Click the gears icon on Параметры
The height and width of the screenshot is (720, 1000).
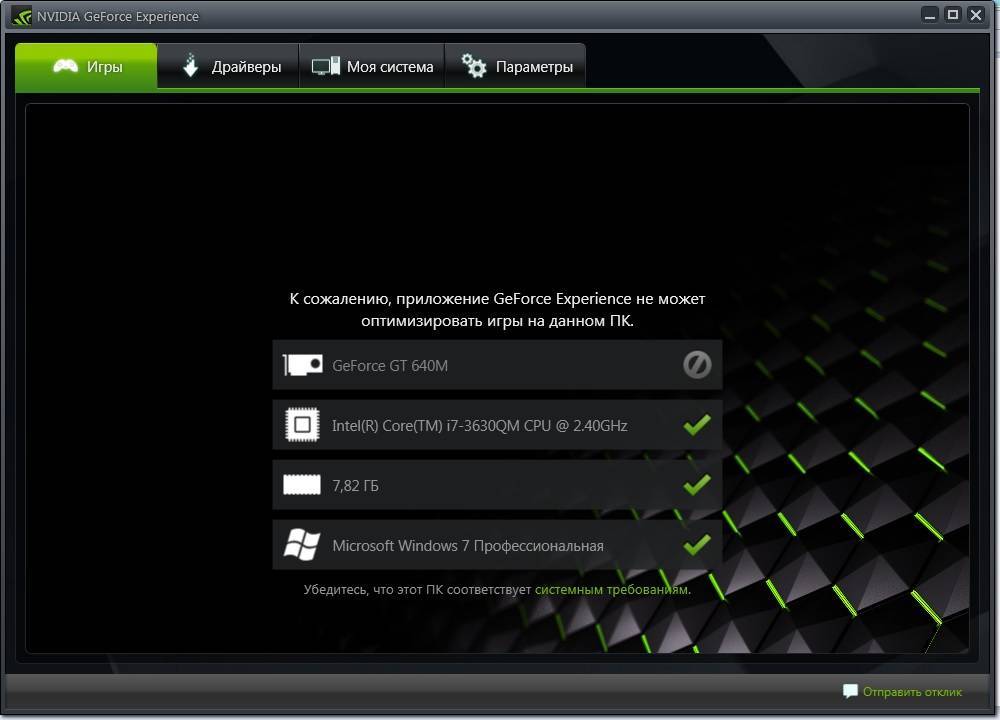[x=474, y=66]
